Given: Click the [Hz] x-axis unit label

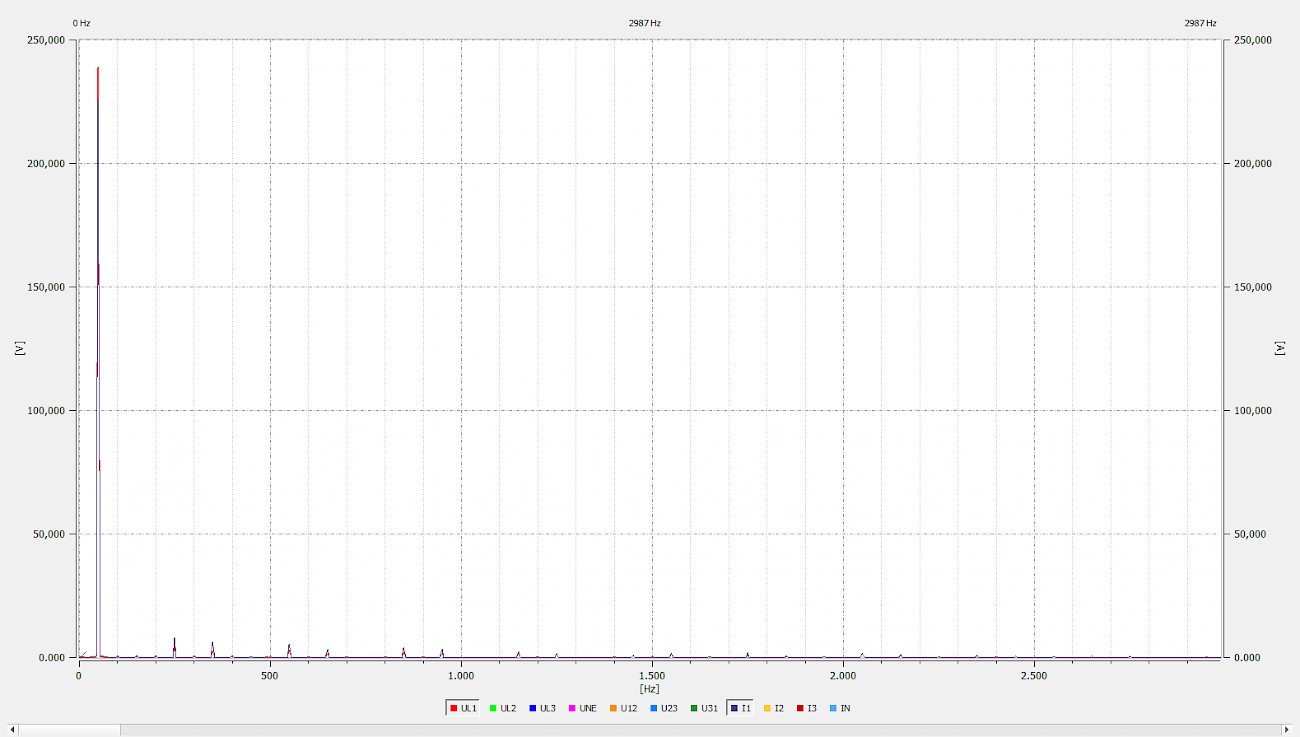Looking at the screenshot, I should click(650, 689).
